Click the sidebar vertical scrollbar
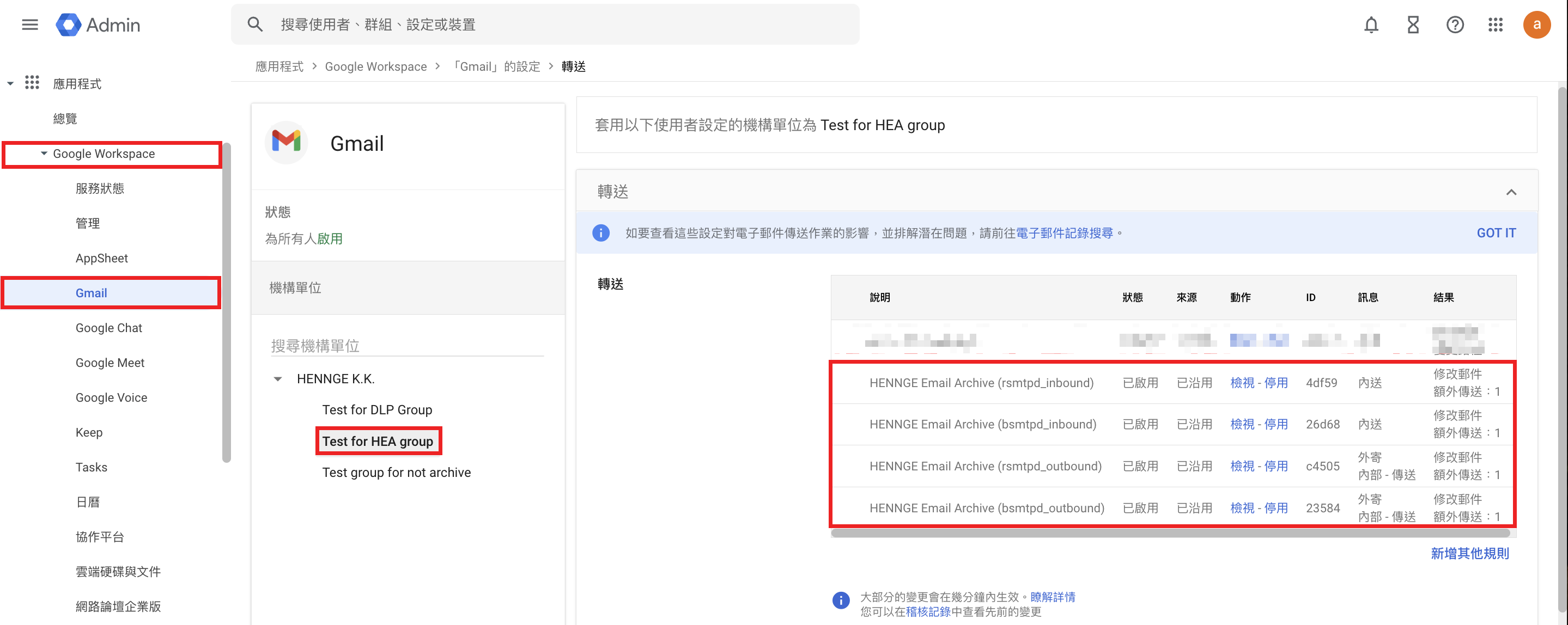 coord(227,302)
